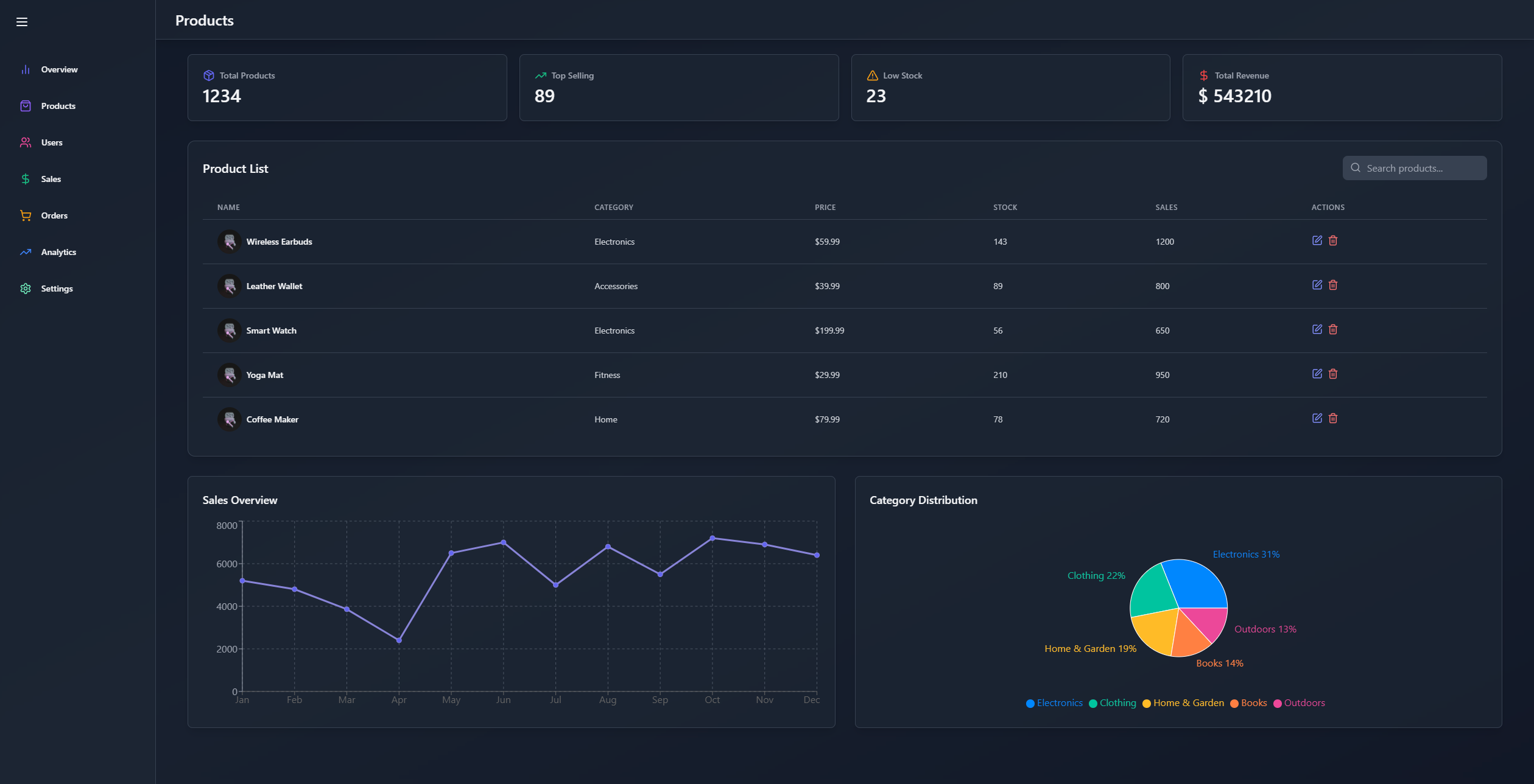Select the Products bag icon in sidebar
This screenshot has width=1534, height=784.
coord(25,106)
